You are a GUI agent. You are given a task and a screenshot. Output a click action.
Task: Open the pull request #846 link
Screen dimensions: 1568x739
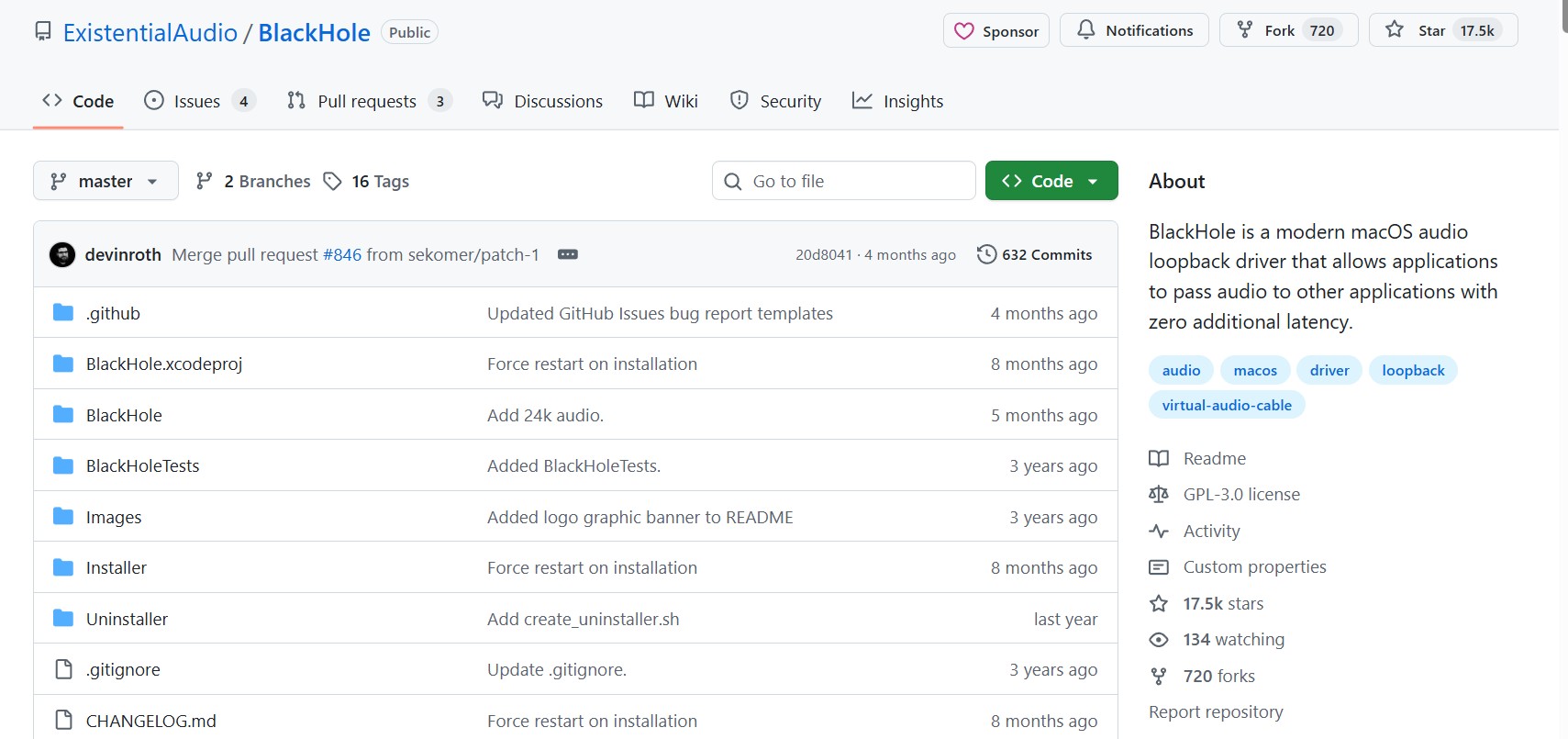click(x=342, y=254)
